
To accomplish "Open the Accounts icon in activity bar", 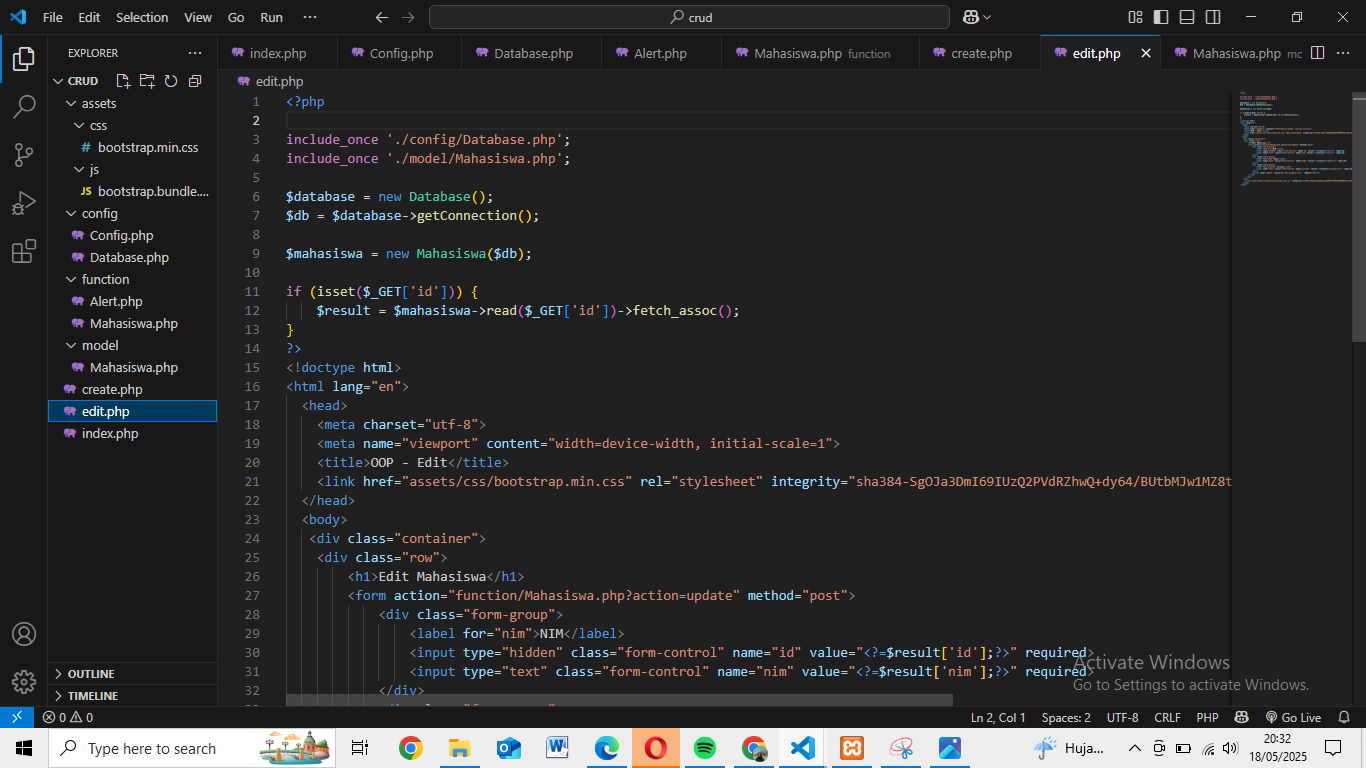I will (24, 633).
